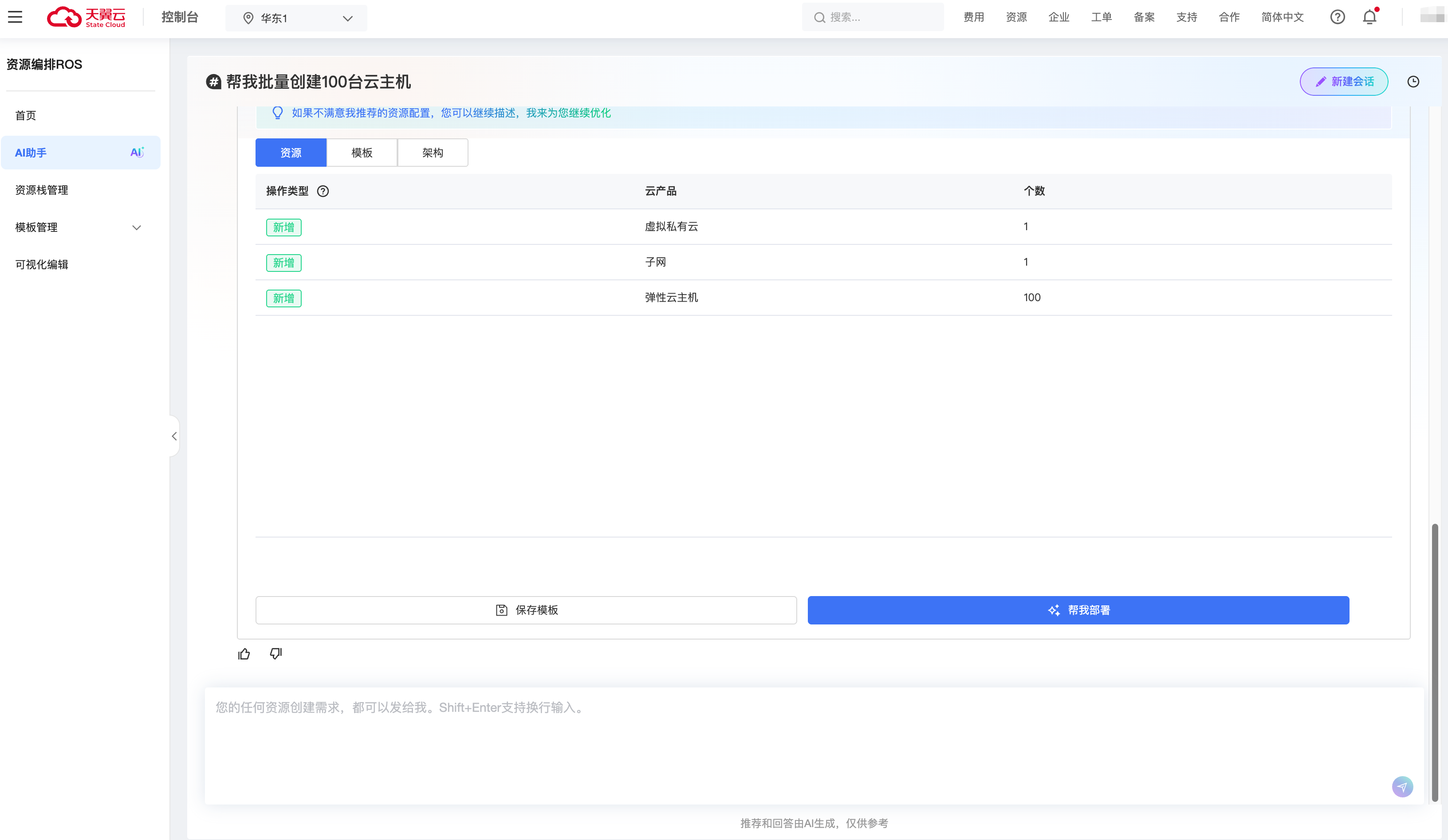1448x840 pixels.
Task: Open the hamburger navigation menu
Action: point(15,17)
